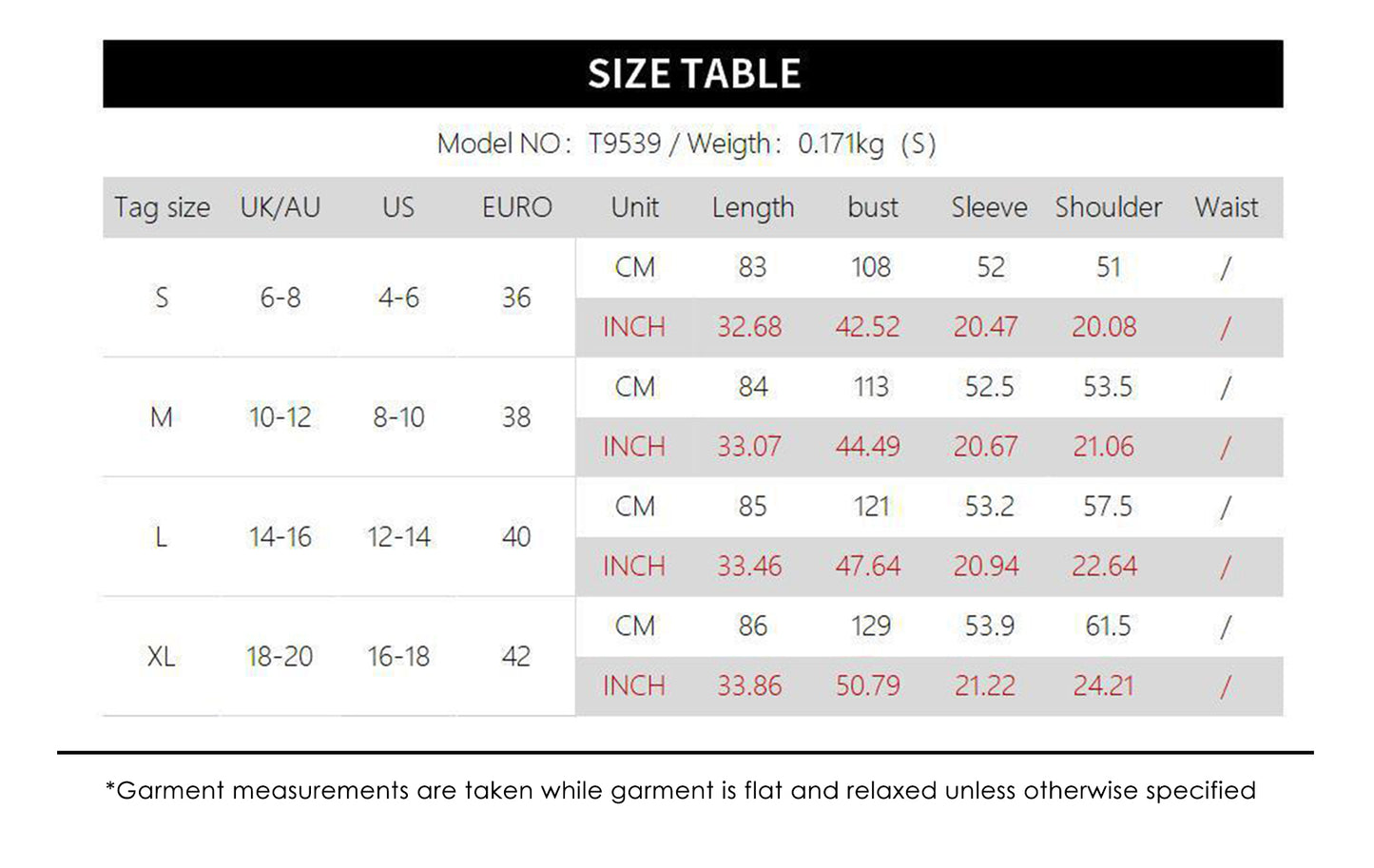Click the 113 bust value for size M
The height and width of the screenshot is (868, 1374).
click(871, 387)
